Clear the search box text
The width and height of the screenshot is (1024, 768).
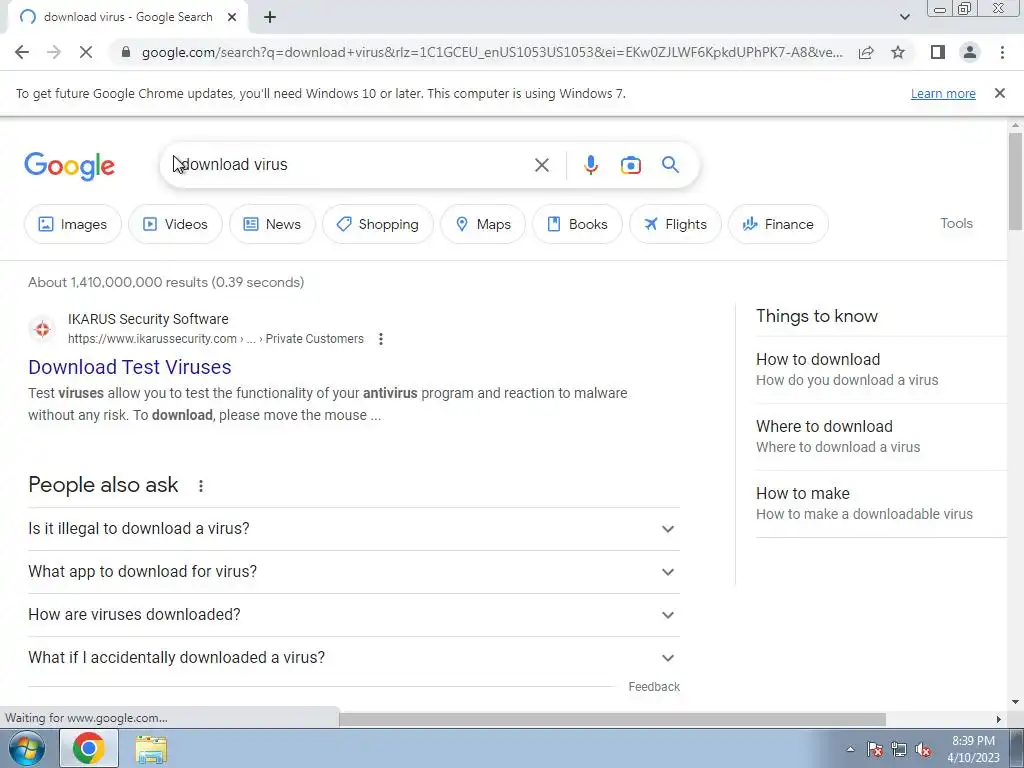pos(541,165)
